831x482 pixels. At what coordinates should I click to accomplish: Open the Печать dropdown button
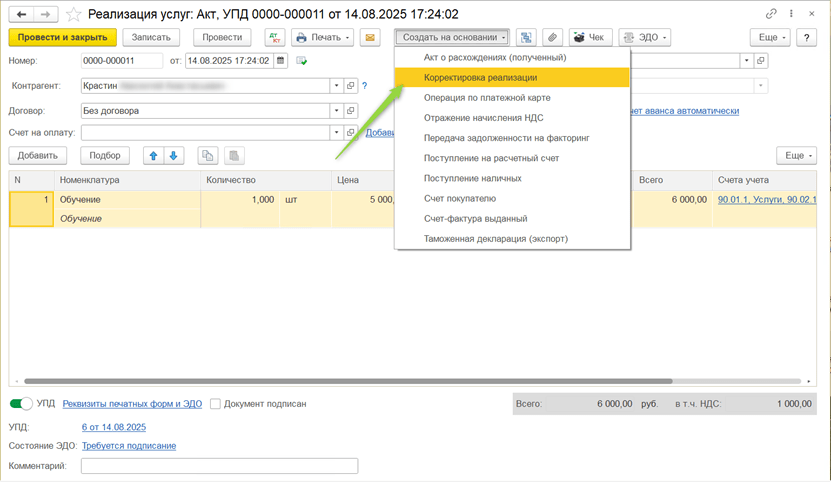[322, 38]
